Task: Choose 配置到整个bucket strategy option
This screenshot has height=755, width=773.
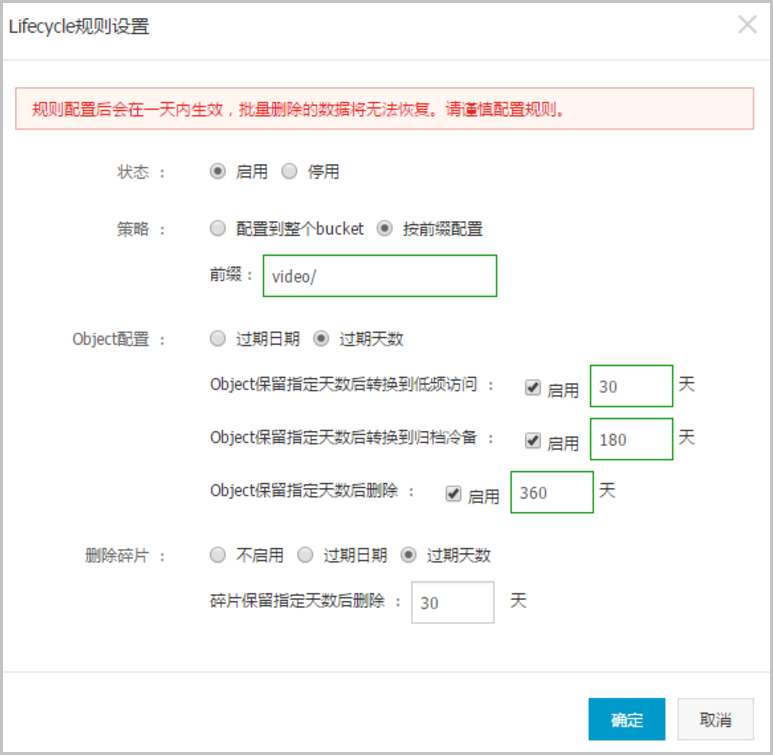Action: 217,228
